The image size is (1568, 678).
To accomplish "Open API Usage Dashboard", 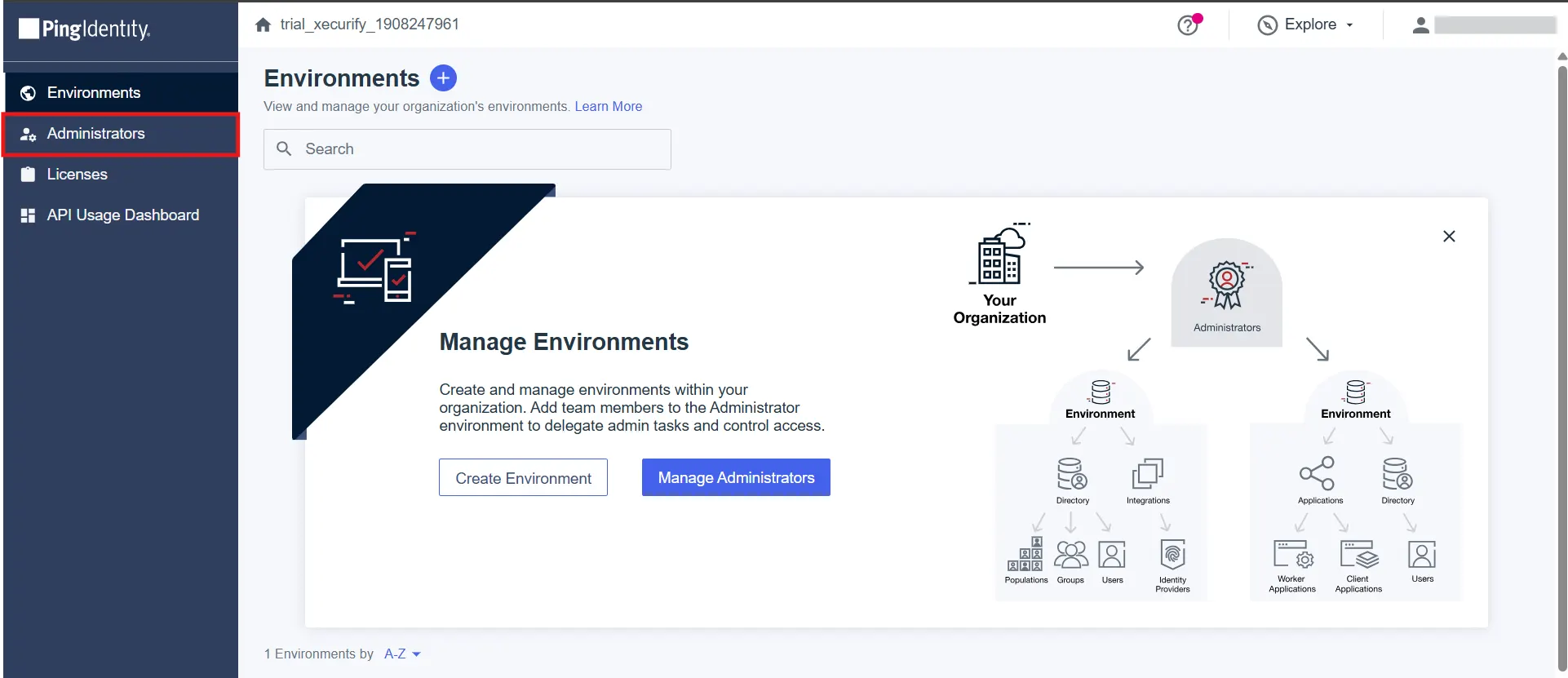I will [121, 215].
